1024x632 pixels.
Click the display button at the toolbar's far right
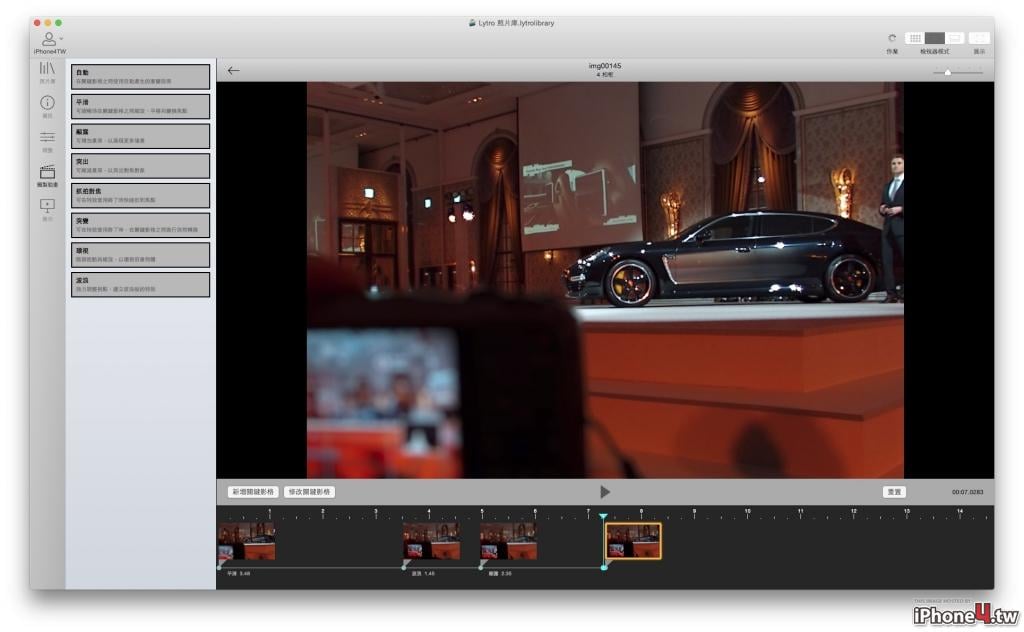pyautogui.click(x=979, y=39)
